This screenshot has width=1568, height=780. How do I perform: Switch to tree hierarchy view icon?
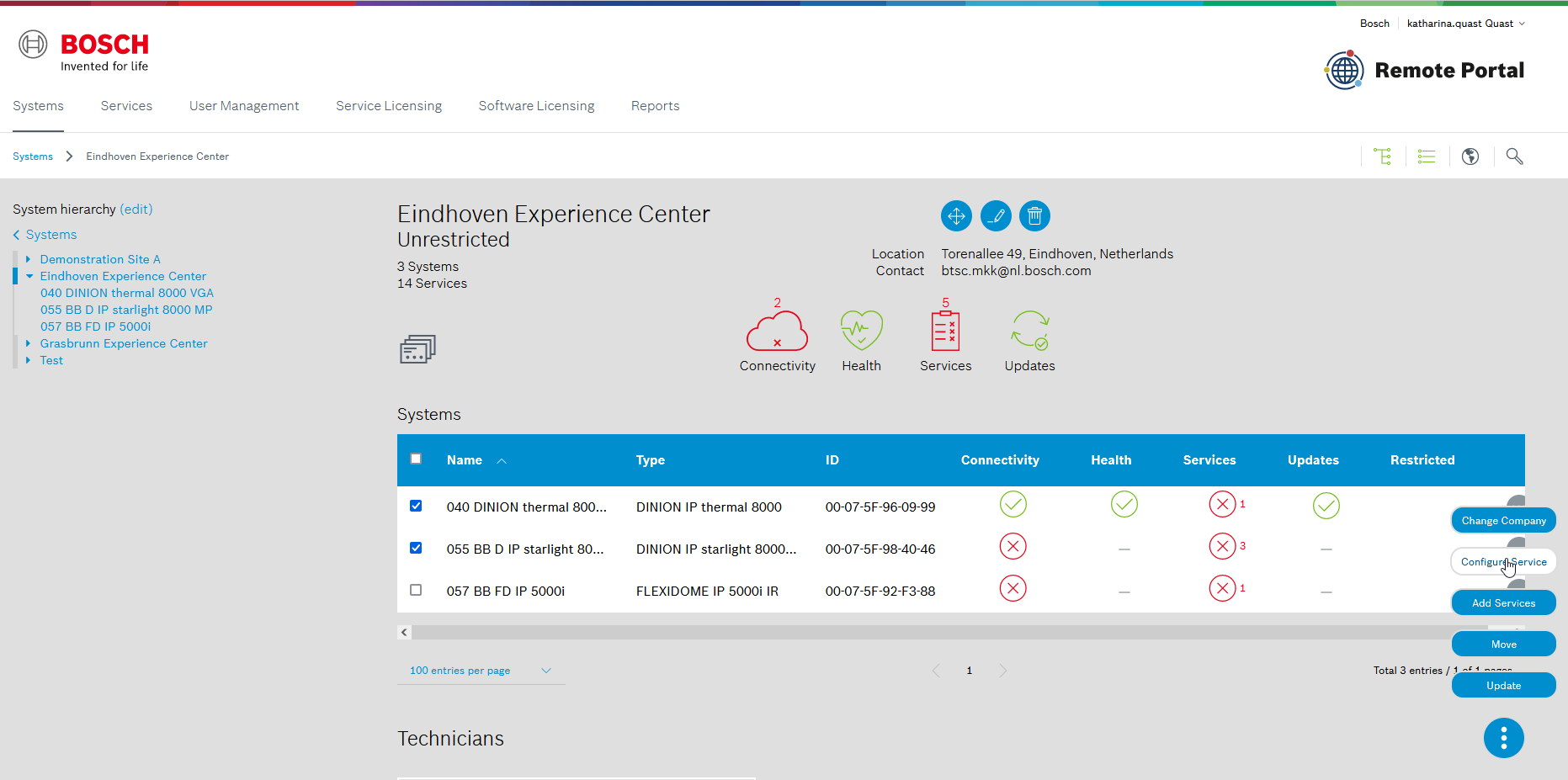(1382, 156)
